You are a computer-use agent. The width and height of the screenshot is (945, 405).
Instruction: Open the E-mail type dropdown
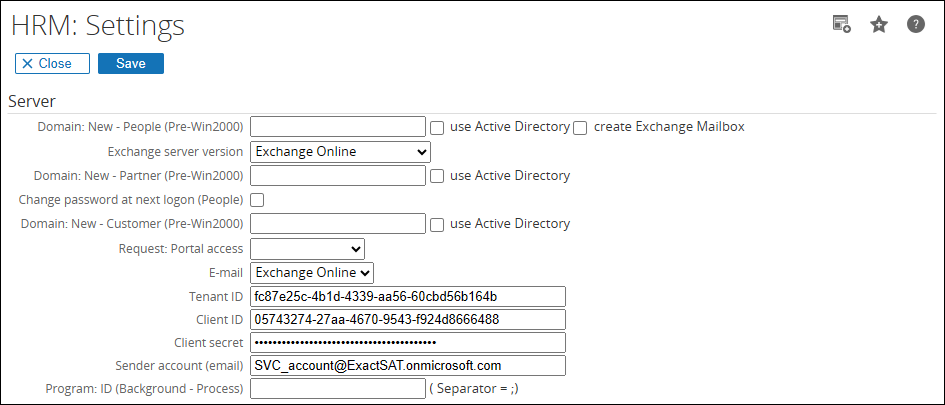point(312,273)
